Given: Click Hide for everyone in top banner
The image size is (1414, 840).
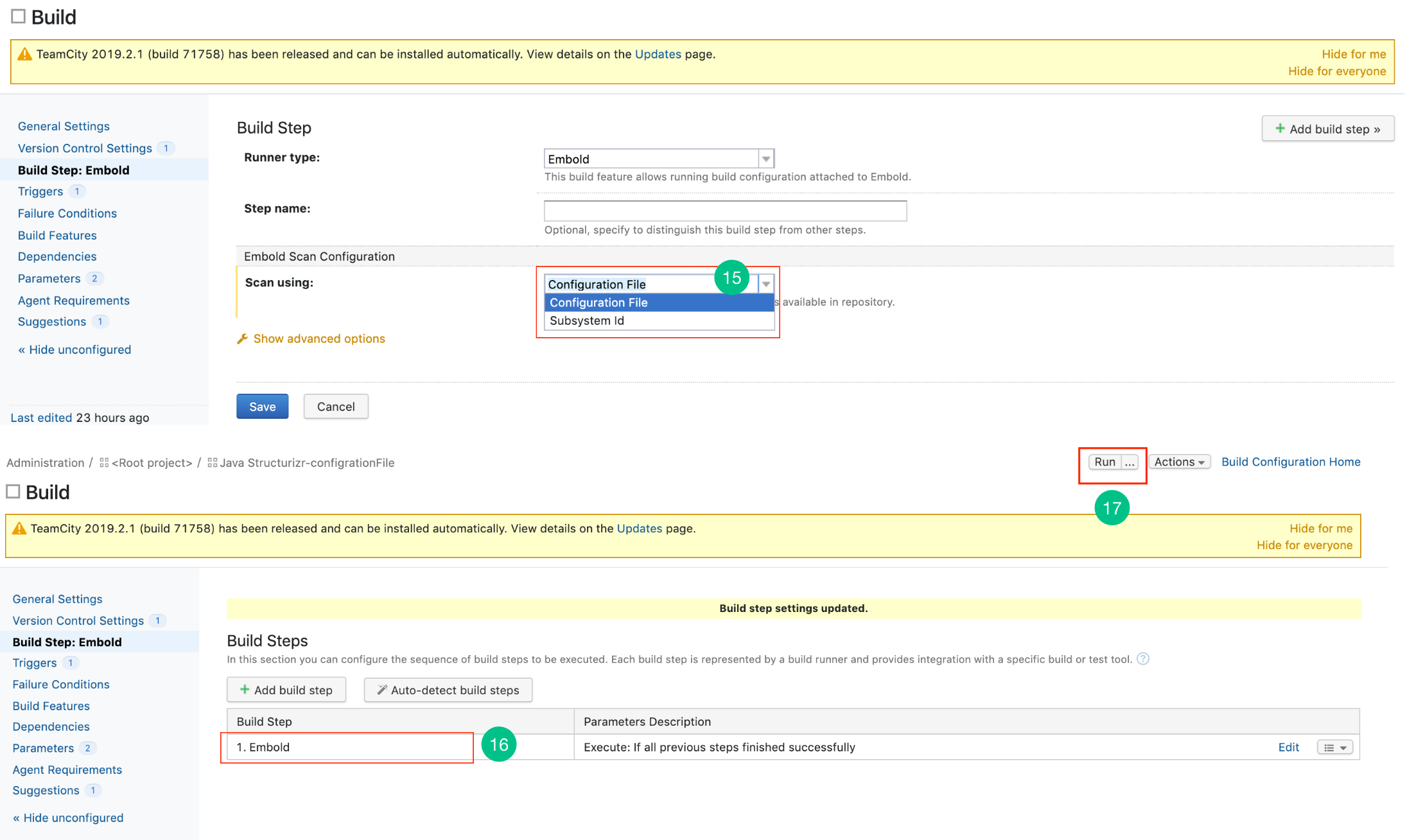Looking at the screenshot, I should tap(1337, 71).
